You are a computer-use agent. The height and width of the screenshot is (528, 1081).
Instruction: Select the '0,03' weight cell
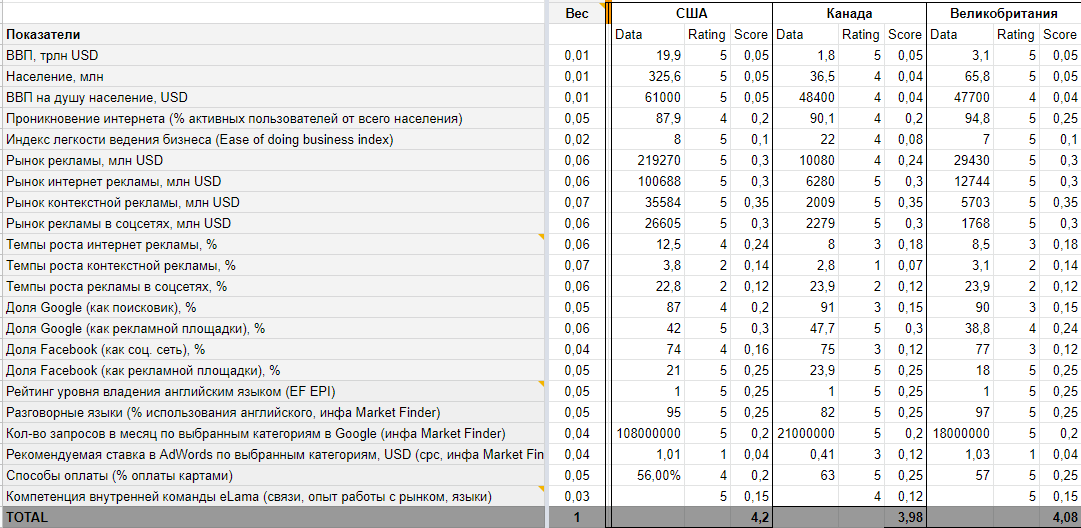576,497
